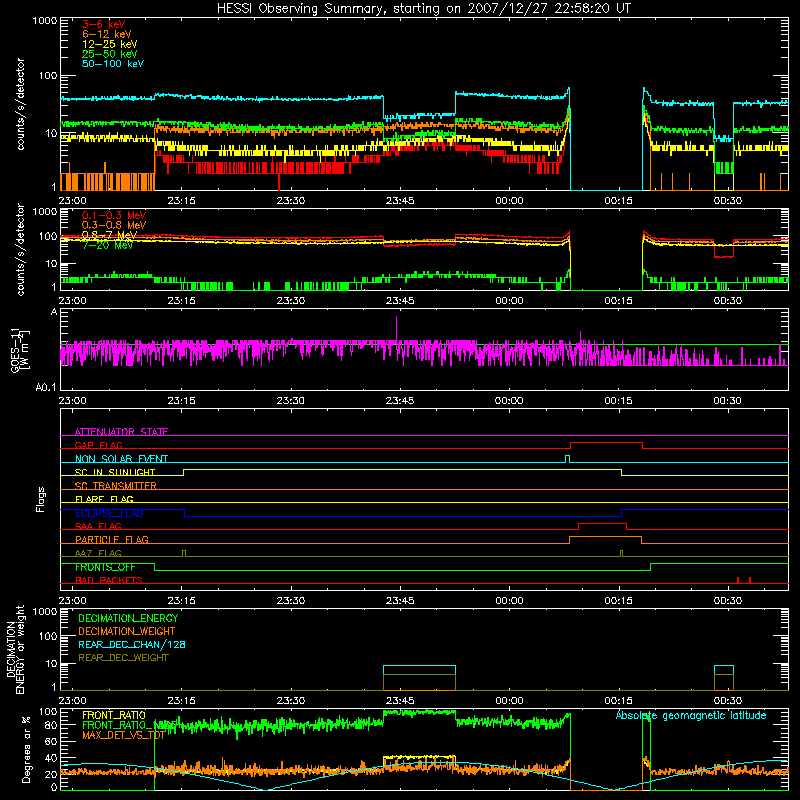Click the REAR_DEC_WEIGHT legend label
Viewport: 800px width, 800px height.
[x=123, y=658]
